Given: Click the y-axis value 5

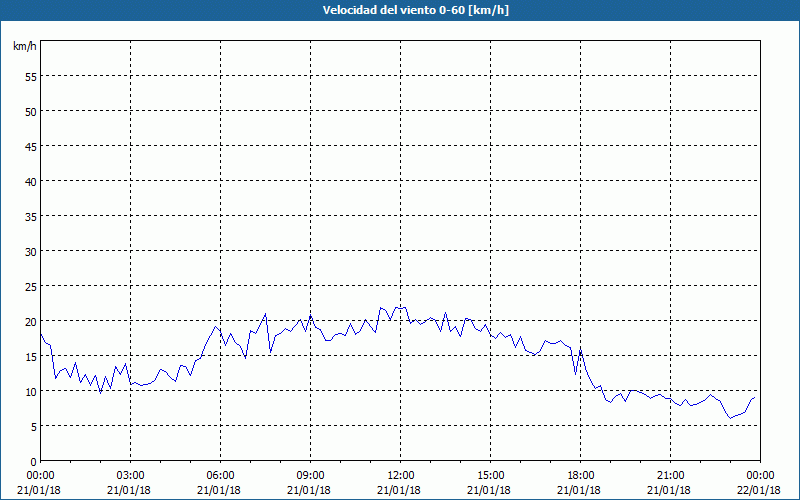Looking at the screenshot, I should point(34,427).
